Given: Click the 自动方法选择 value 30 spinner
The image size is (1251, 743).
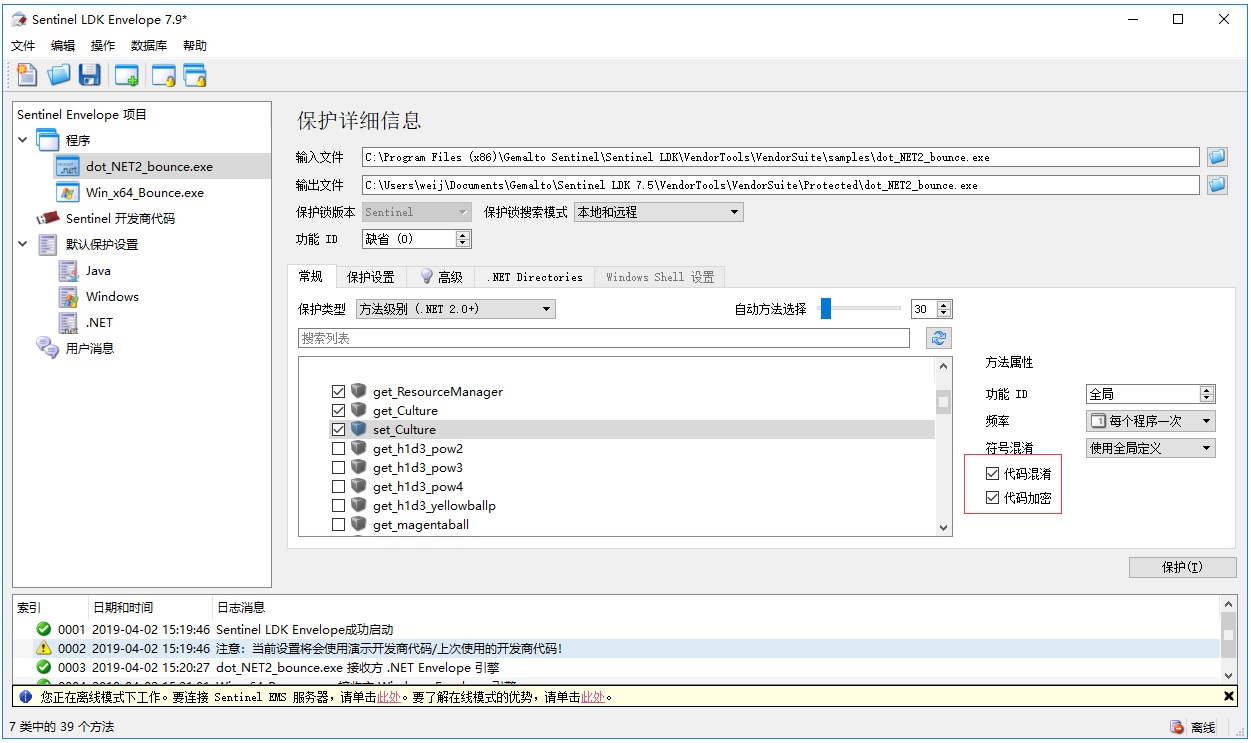Looking at the screenshot, I should [x=931, y=309].
